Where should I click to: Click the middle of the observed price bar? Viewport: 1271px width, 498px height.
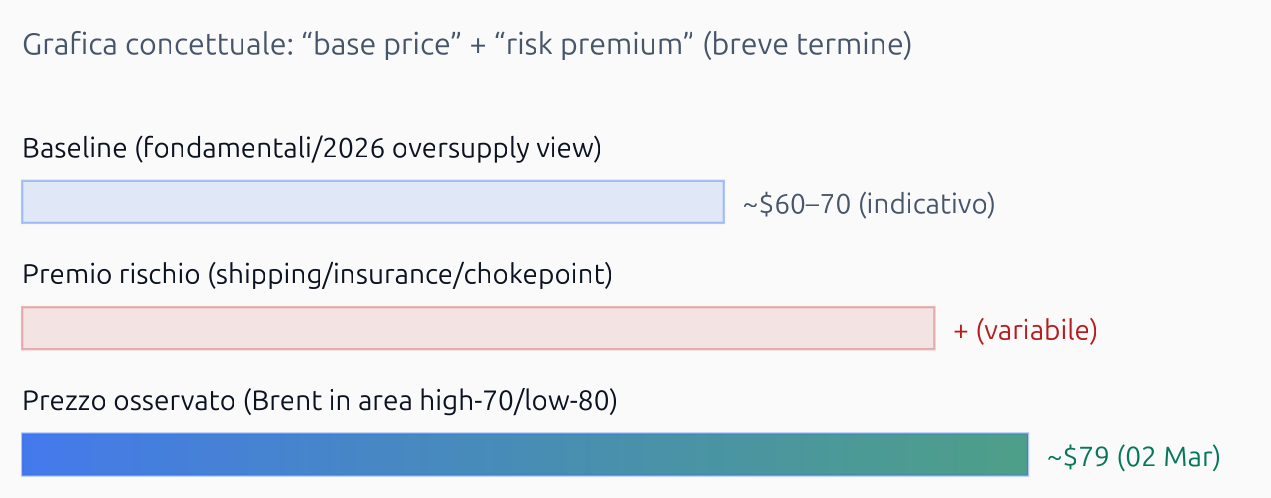click(x=525, y=455)
